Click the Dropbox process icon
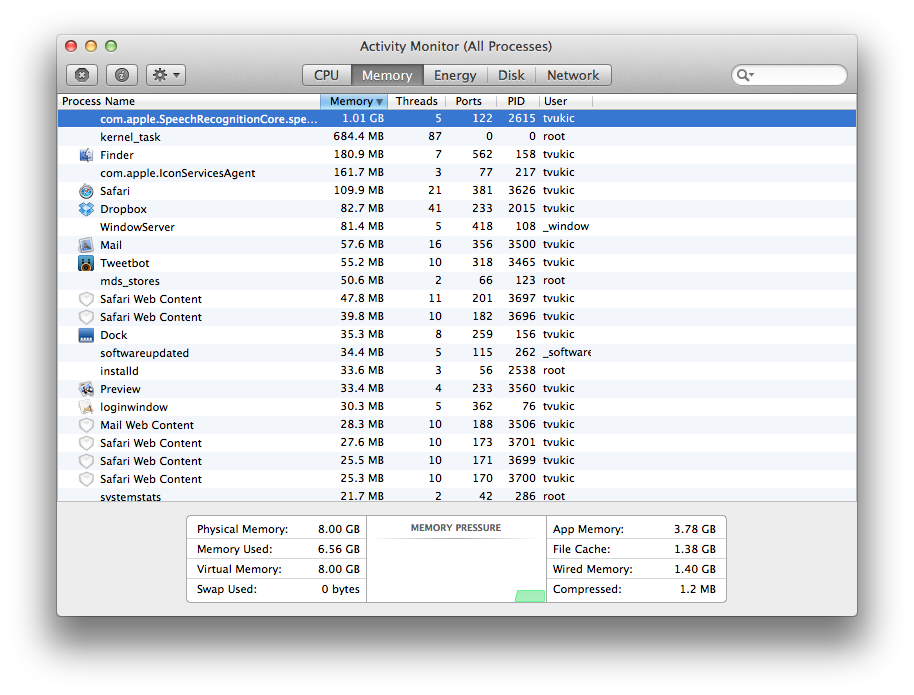 click(86, 209)
